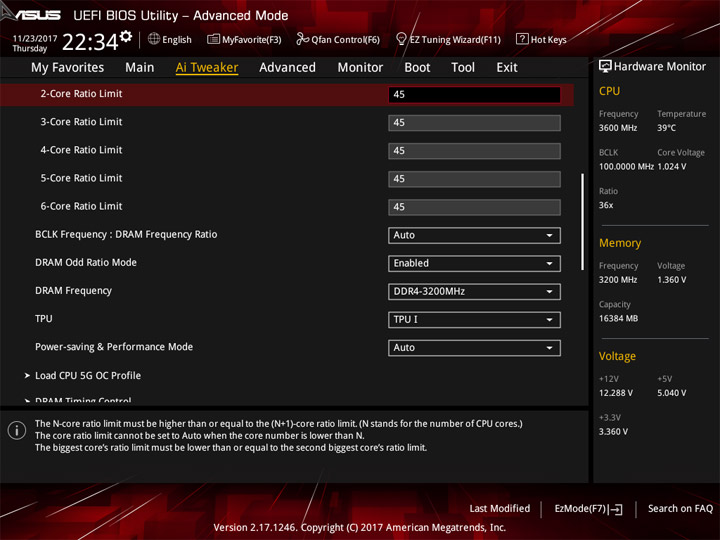Screen dimensions: 720x540
Task: Click the Hot Keys question mark icon
Action: pyautogui.click(x=522, y=39)
